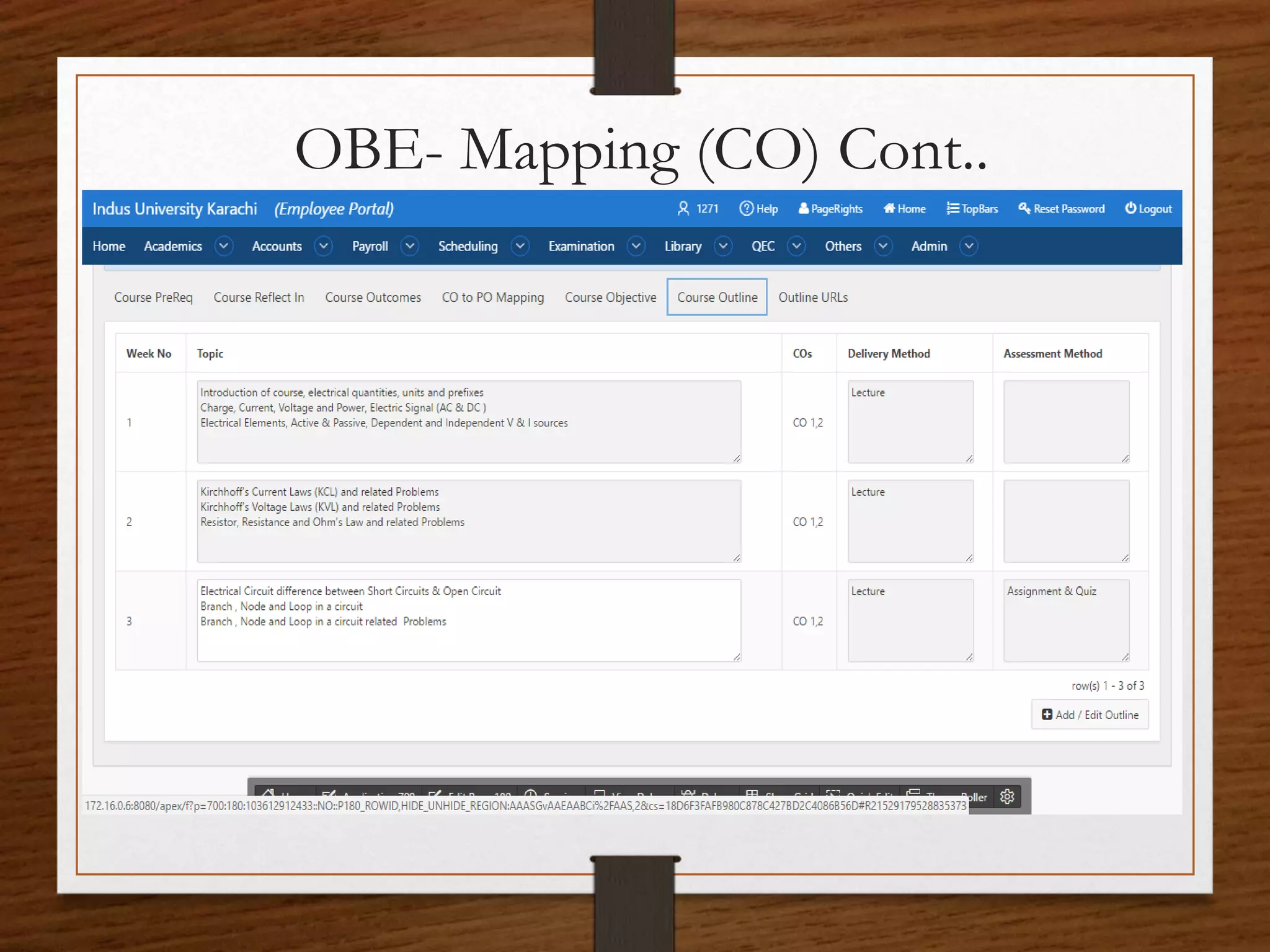Expand the Academics menu chevron

pyautogui.click(x=224, y=246)
